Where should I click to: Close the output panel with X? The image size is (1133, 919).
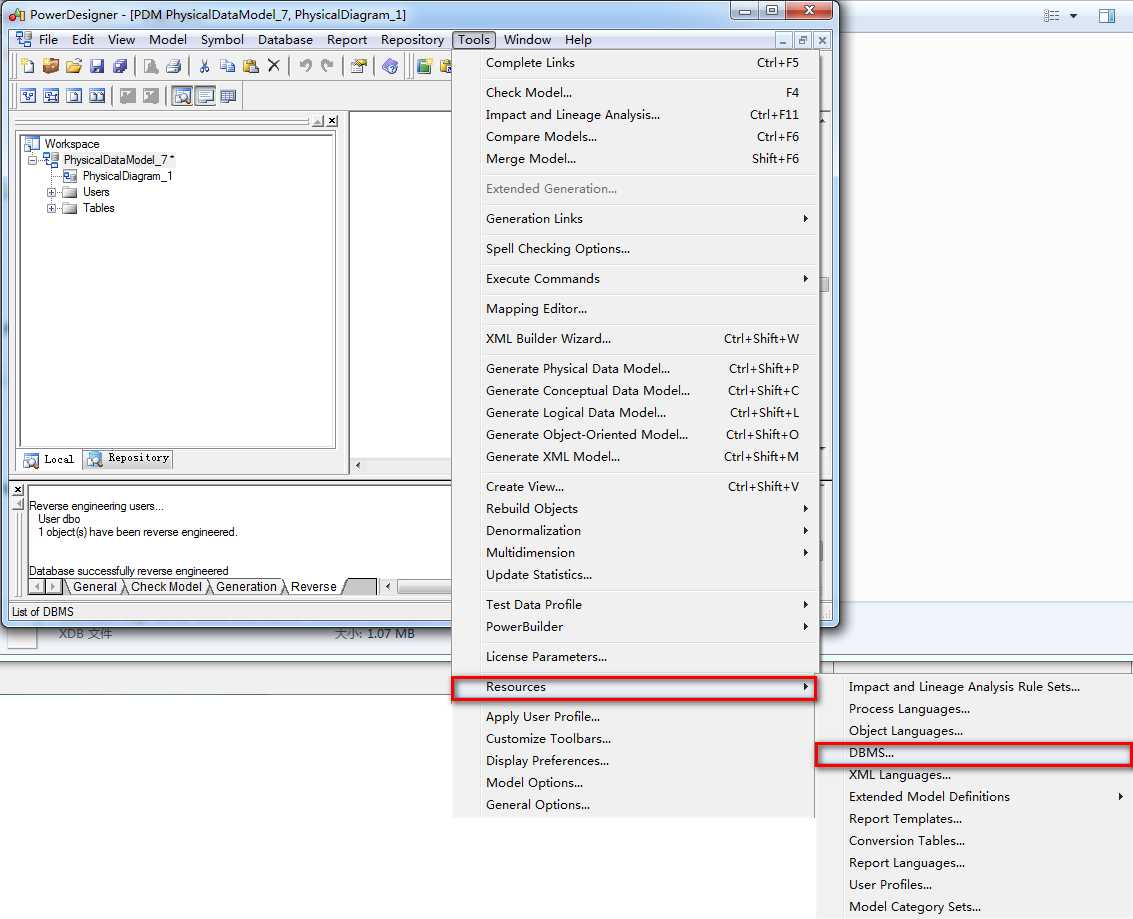(18, 490)
